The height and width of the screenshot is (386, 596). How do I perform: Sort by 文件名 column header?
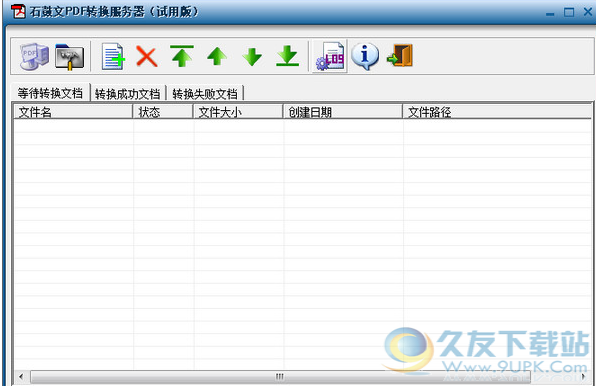click(x=73, y=112)
